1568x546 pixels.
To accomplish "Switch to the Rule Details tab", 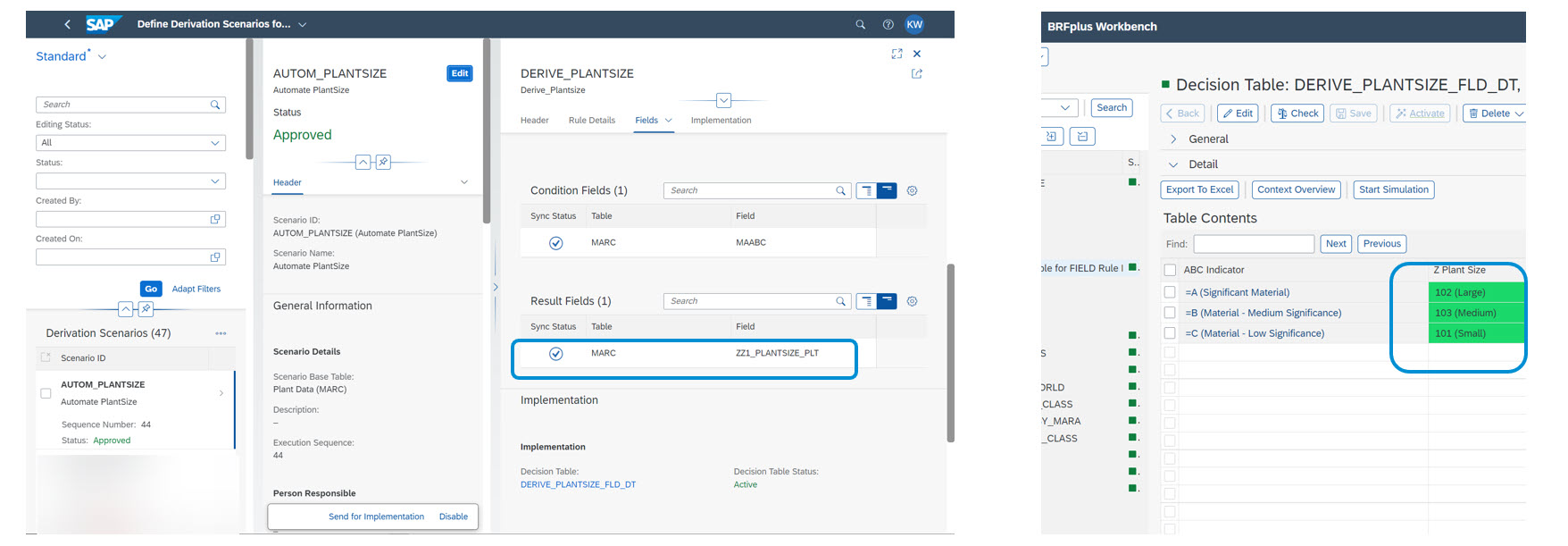I will [x=591, y=121].
